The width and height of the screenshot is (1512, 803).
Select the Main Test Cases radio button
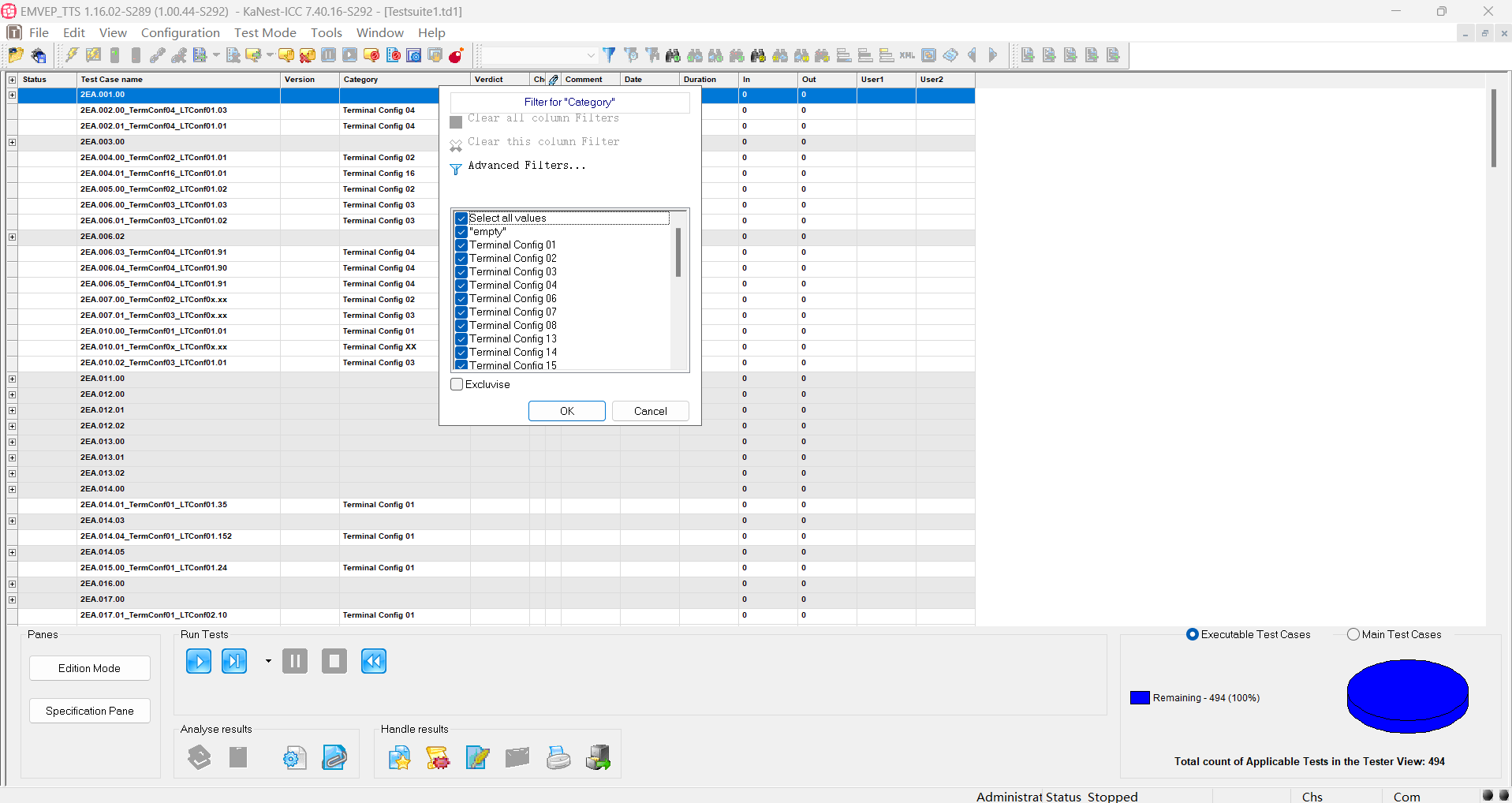tap(1353, 635)
